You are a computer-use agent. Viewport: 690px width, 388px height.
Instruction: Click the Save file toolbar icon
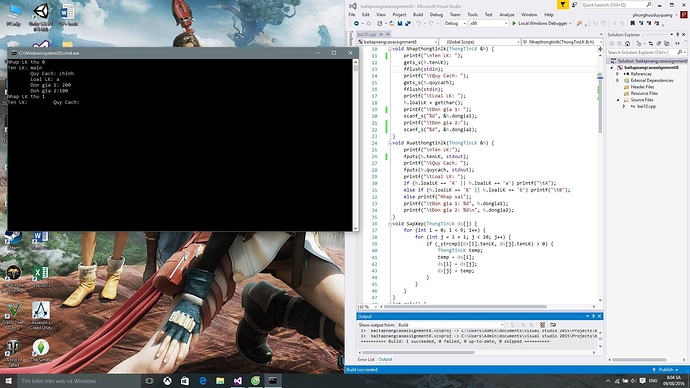click(x=400, y=23)
